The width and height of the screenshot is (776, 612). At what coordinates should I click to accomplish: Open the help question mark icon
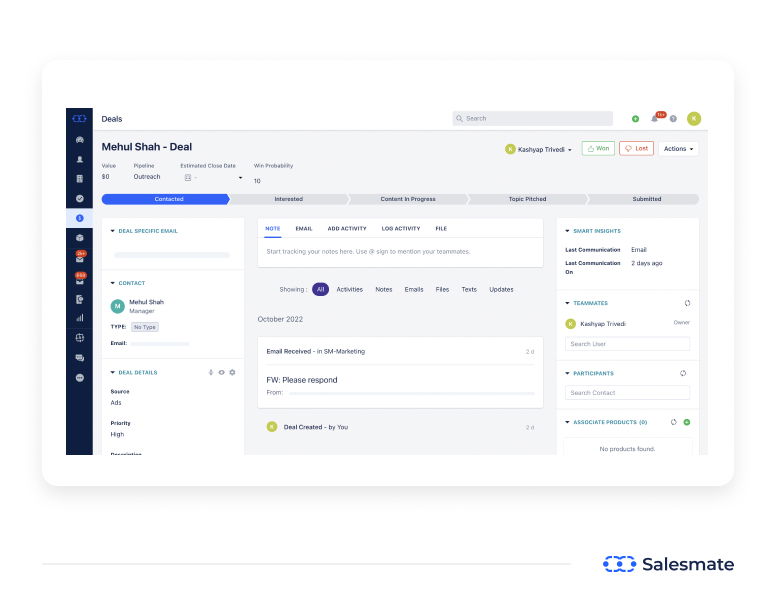[673, 119]
